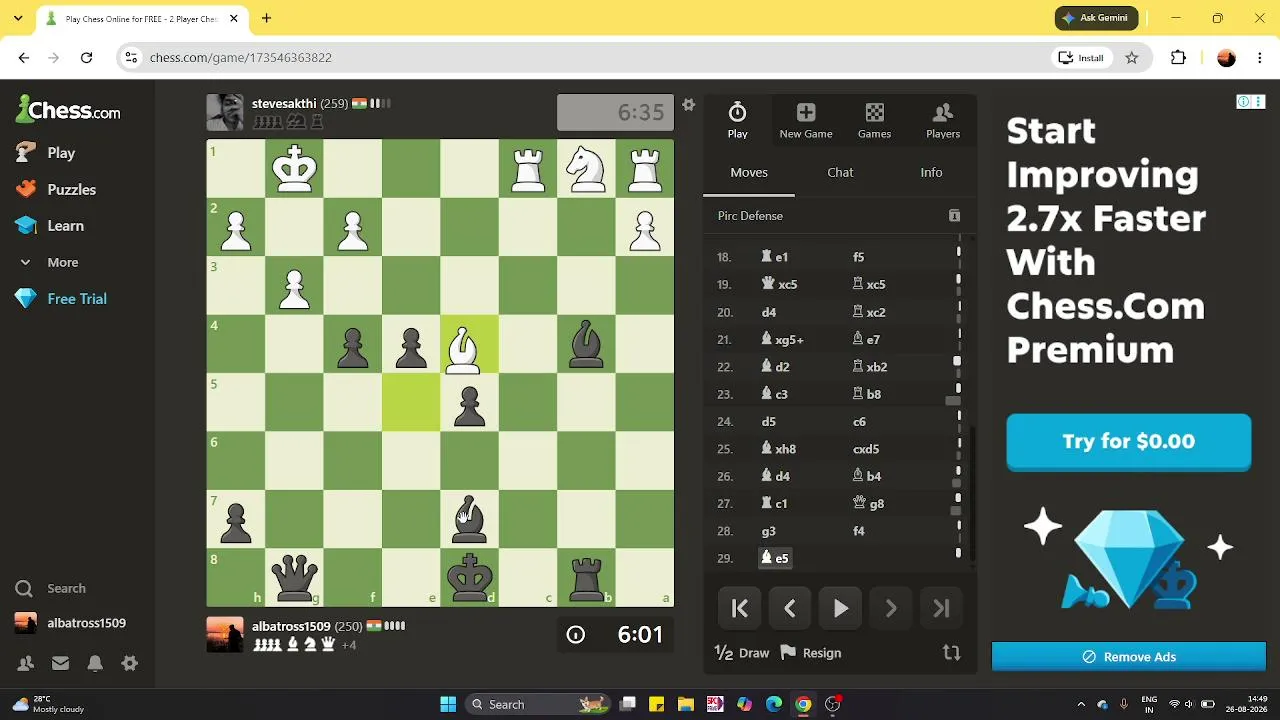Image resolution: width=1280 pixels, height=720 pixels.
Task: Select move 24 d5 in move list
Action: [768, 422]
